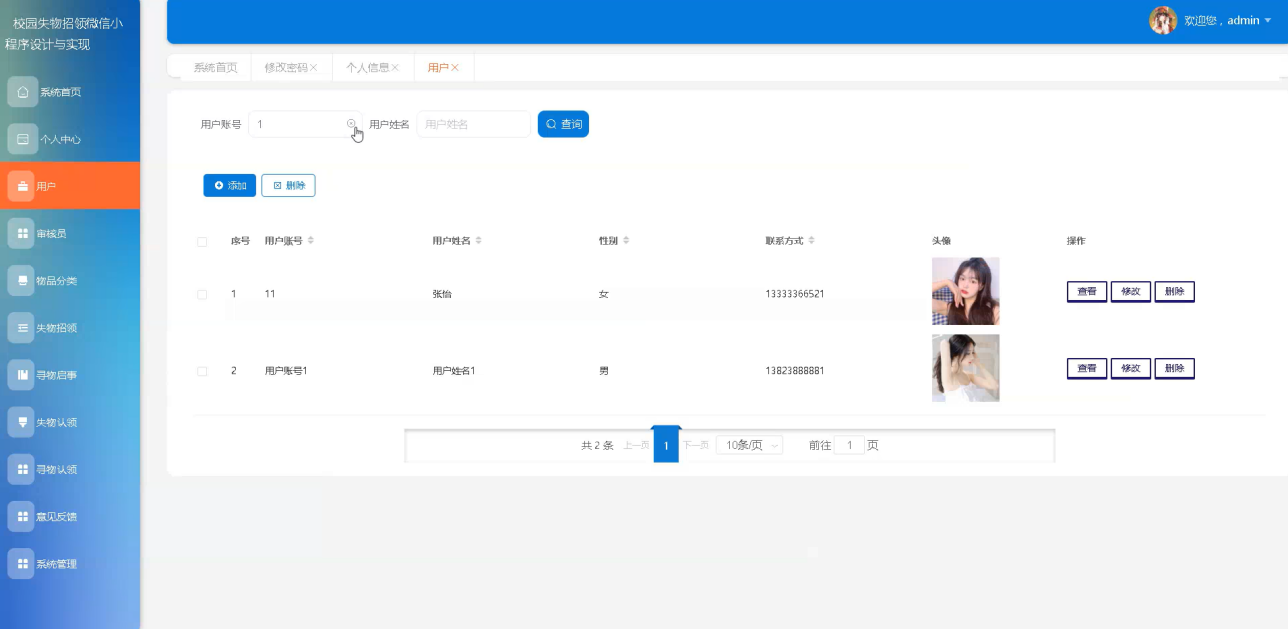Click the 上一页 previous page button
Viewport: 1288px width, 629px height.
coord(636,446)
